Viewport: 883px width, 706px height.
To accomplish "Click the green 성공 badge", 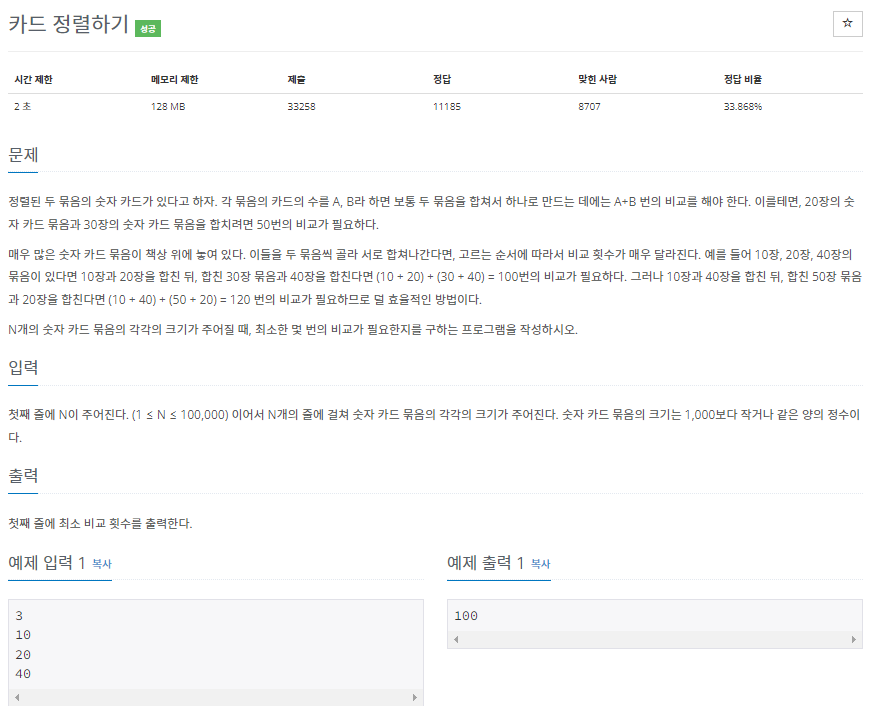I will (x=148, y=28).
